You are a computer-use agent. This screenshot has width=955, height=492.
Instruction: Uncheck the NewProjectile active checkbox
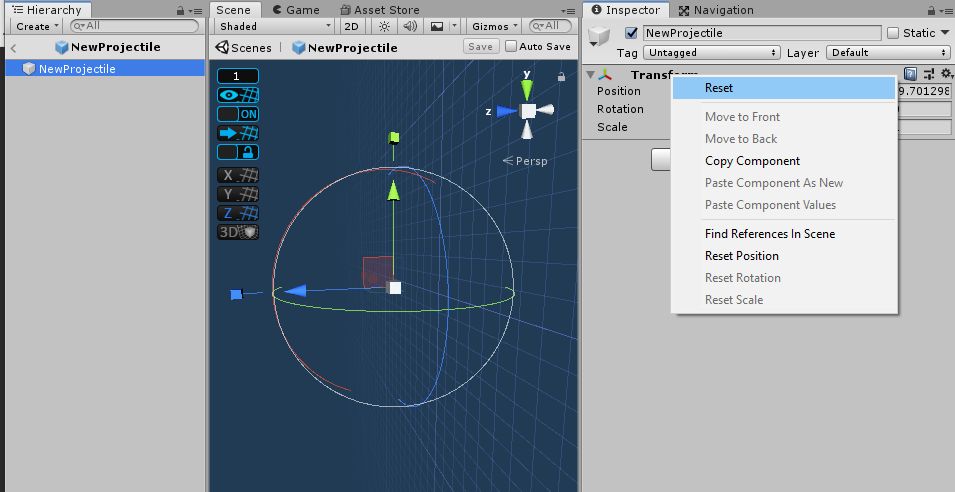coord(632,33)
